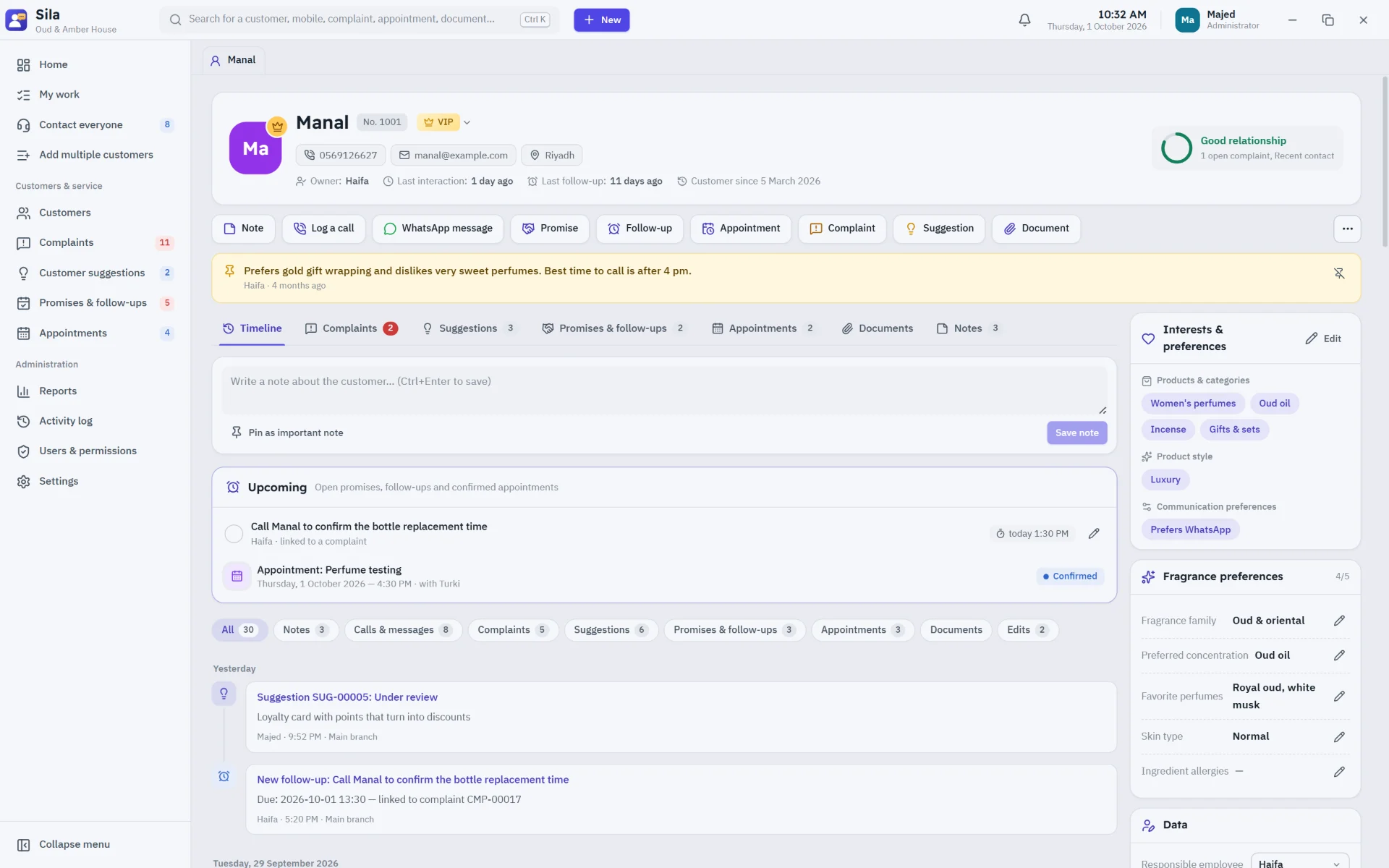
Task: Click the follow-up alarm timeline marker
Action: 224,776
